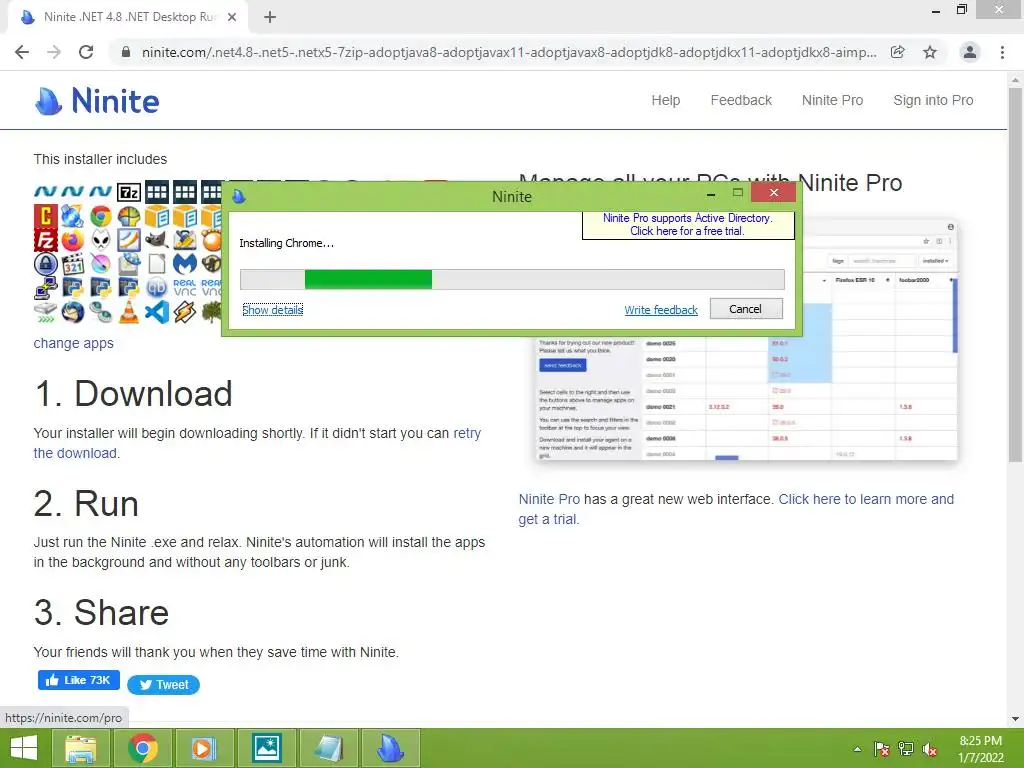Click Write feedback in the installer
The image size is (1024, 768).
point(661,310)
